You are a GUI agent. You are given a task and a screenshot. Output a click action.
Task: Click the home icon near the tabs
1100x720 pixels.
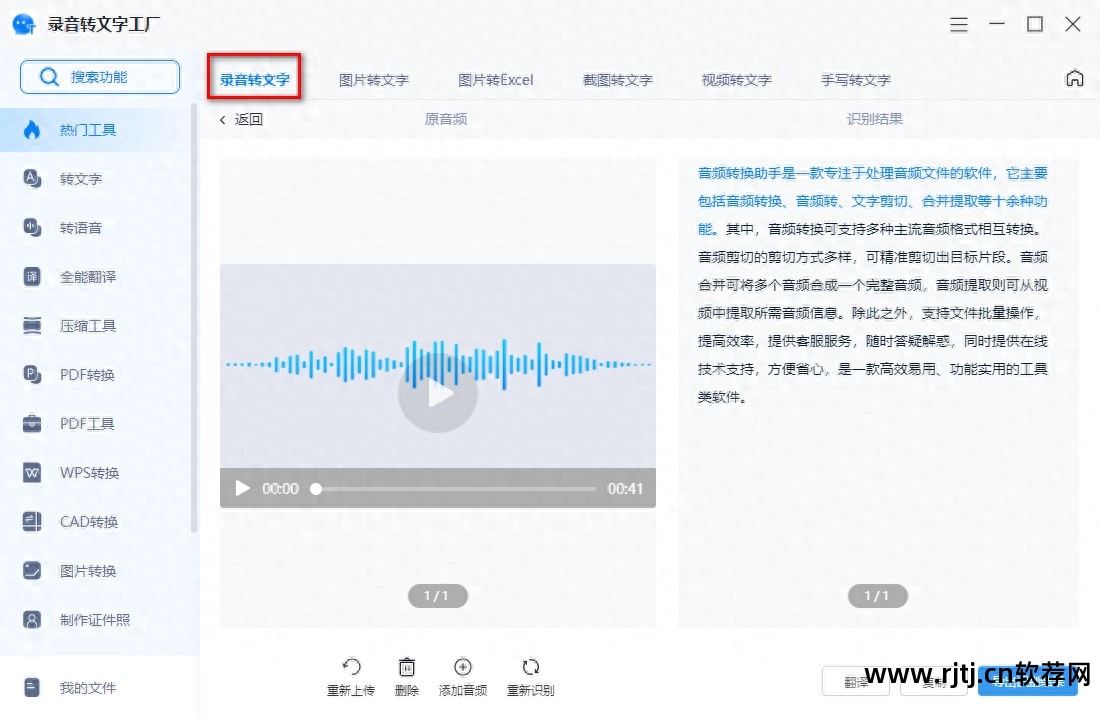pos(1074,76)
